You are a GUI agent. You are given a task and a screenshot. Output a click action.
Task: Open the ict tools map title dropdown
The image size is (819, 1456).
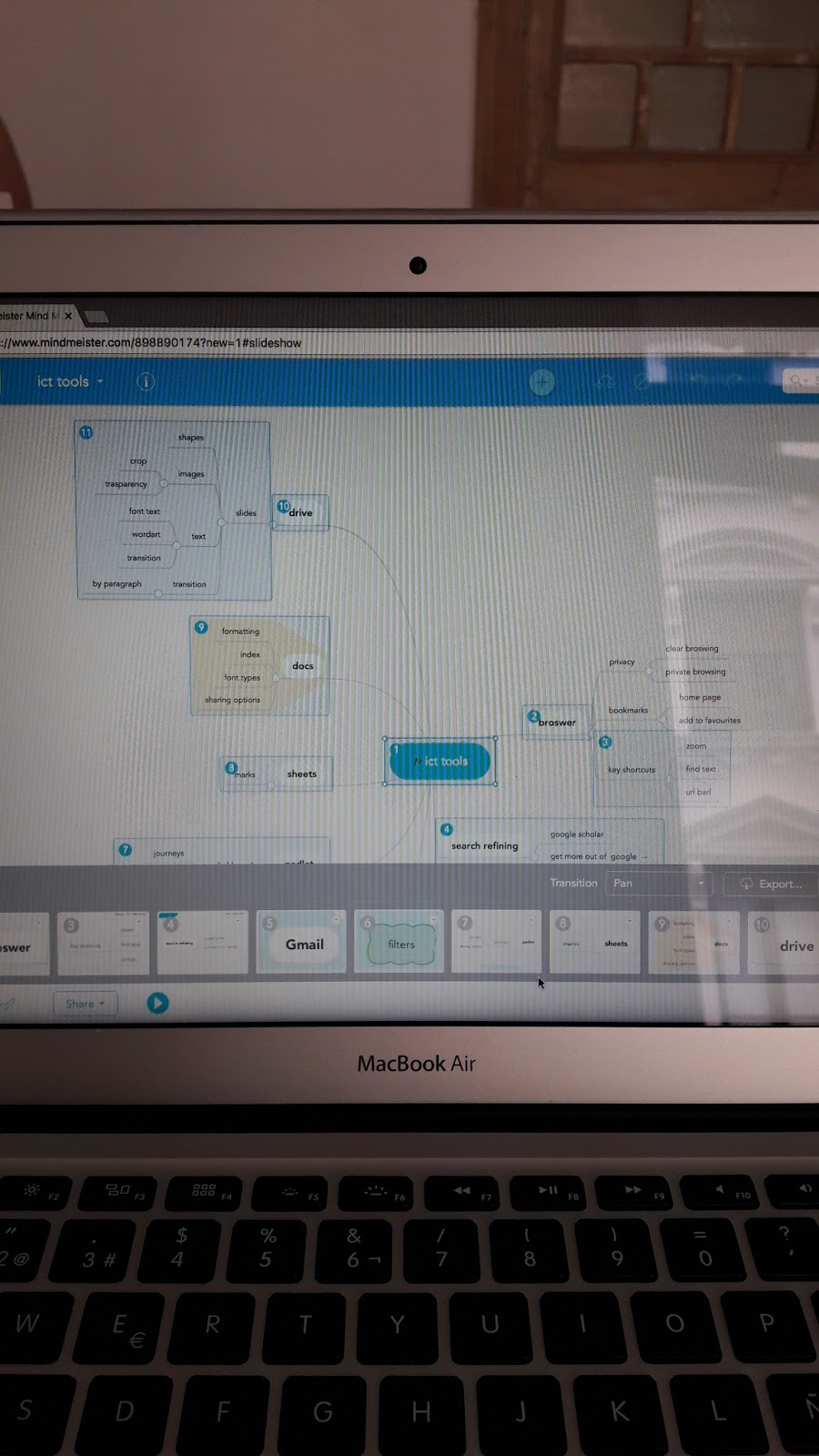(70, 381)
